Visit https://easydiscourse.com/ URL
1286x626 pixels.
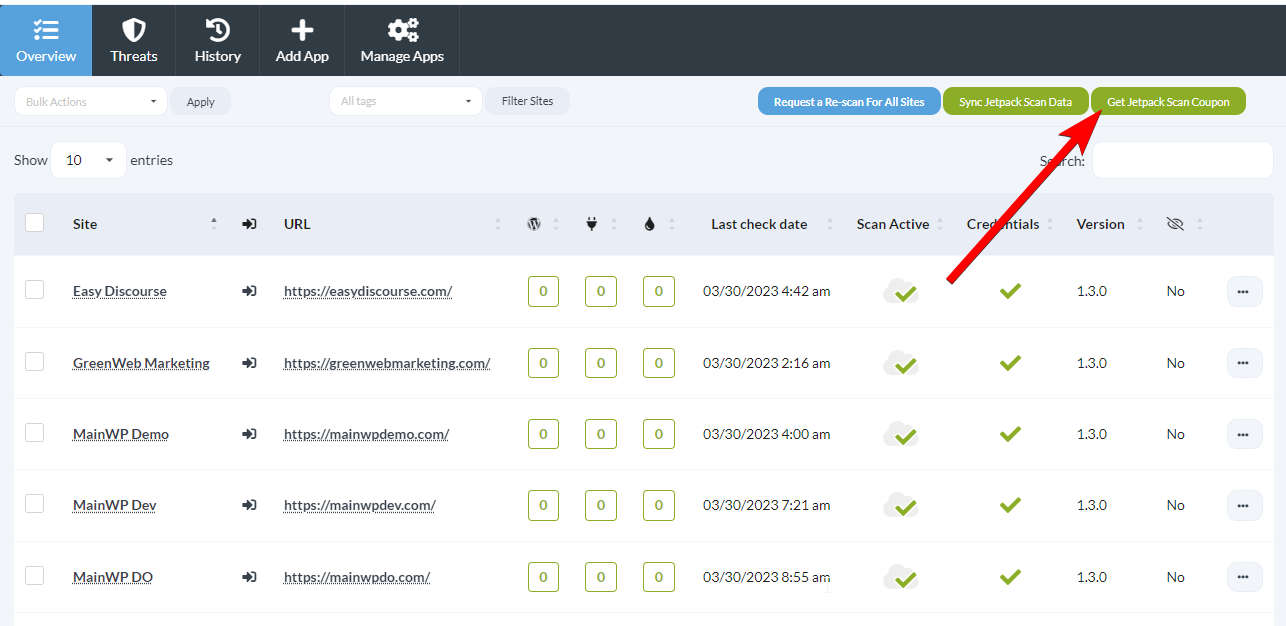coord(368,291)
